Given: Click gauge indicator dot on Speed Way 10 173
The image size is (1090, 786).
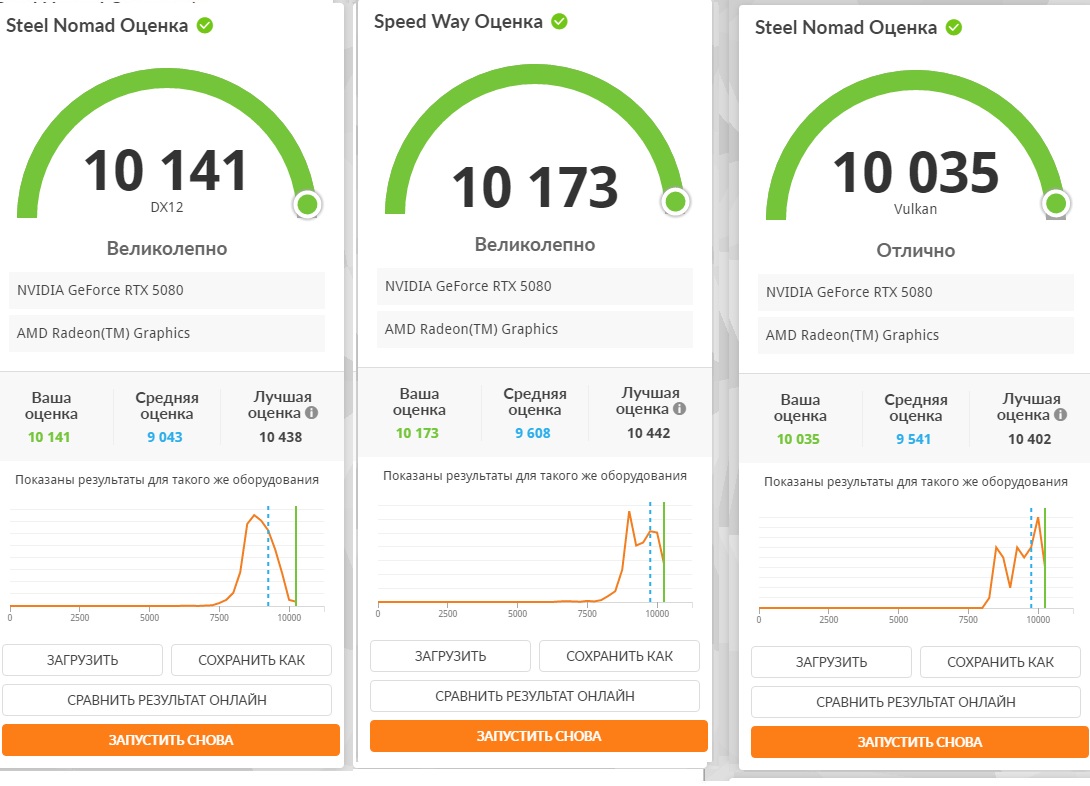Looking at the screenshot, I should pyautogui.click(x=675, y=202).
